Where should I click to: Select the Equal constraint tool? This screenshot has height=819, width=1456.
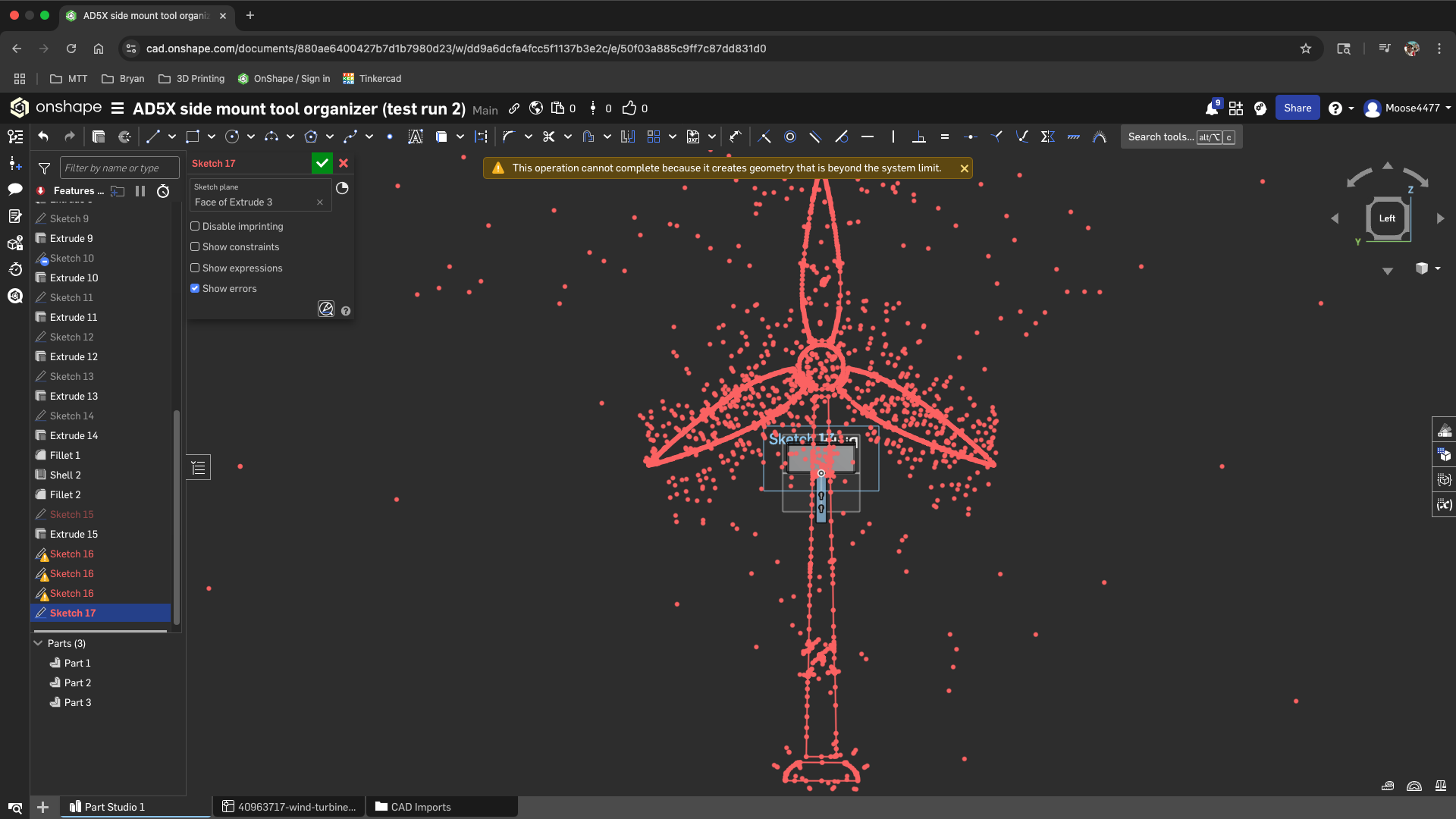click(x=944, y=137)
